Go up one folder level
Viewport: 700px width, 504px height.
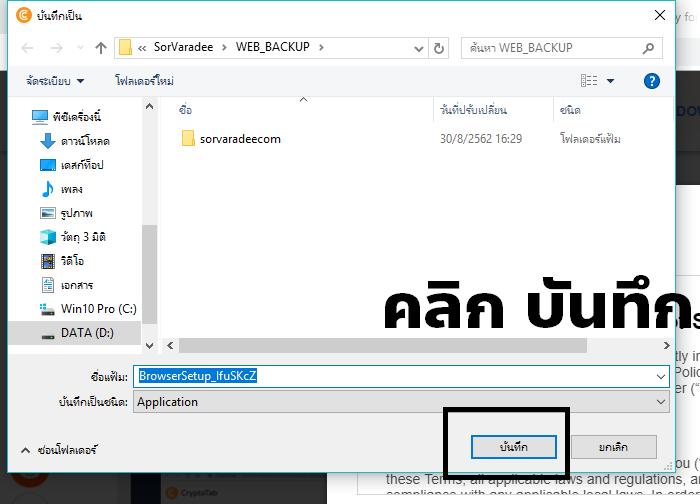point(101,48)
